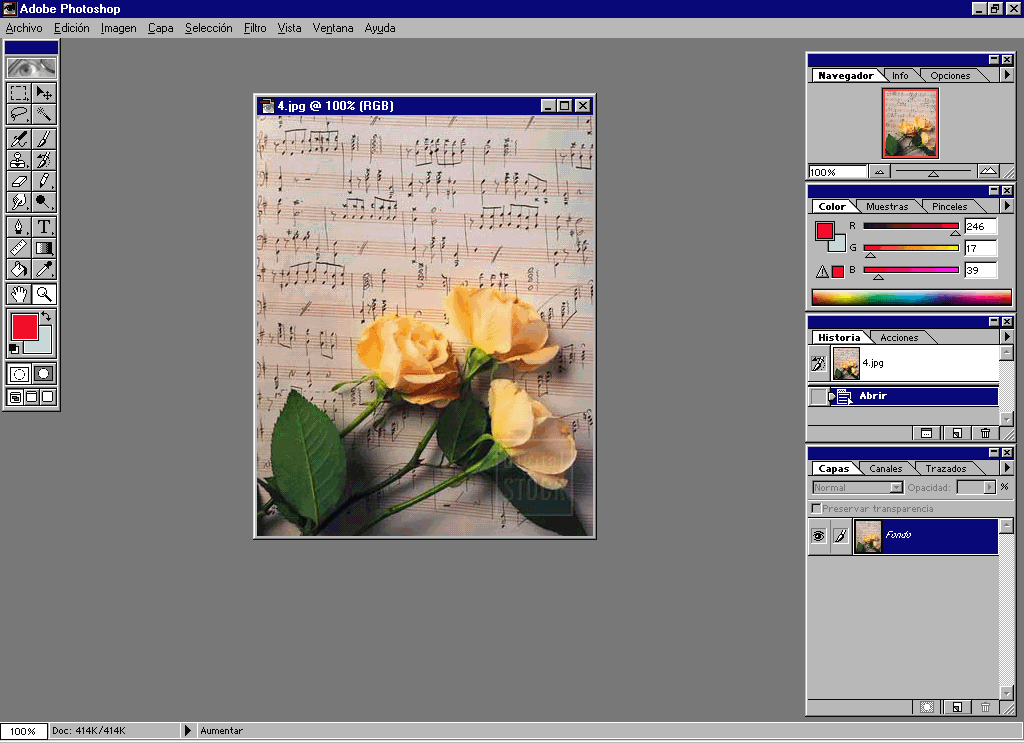Select the Type tool

tap(44, 226)
